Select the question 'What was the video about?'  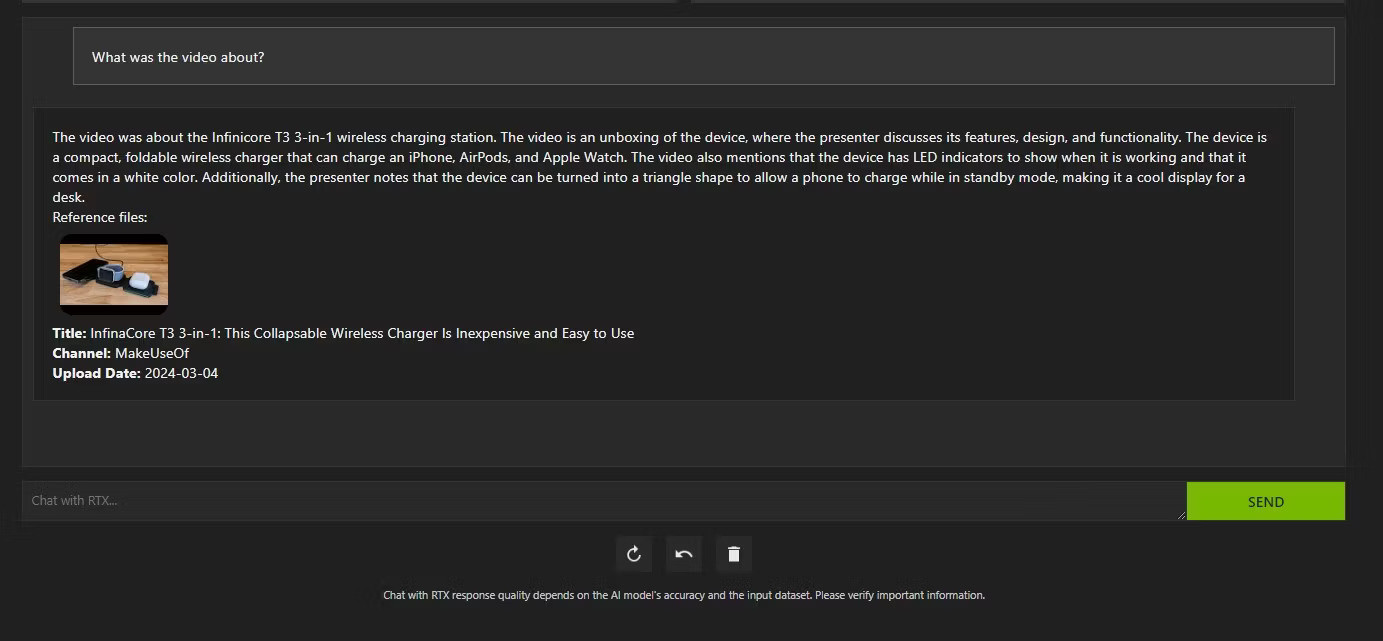point(178,57)
